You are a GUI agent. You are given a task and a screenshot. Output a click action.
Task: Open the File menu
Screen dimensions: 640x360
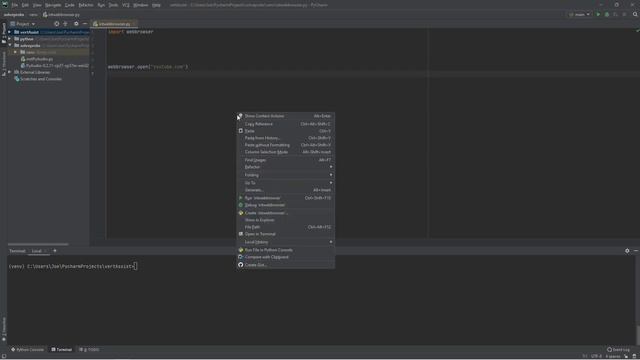(x=15, y=5)
